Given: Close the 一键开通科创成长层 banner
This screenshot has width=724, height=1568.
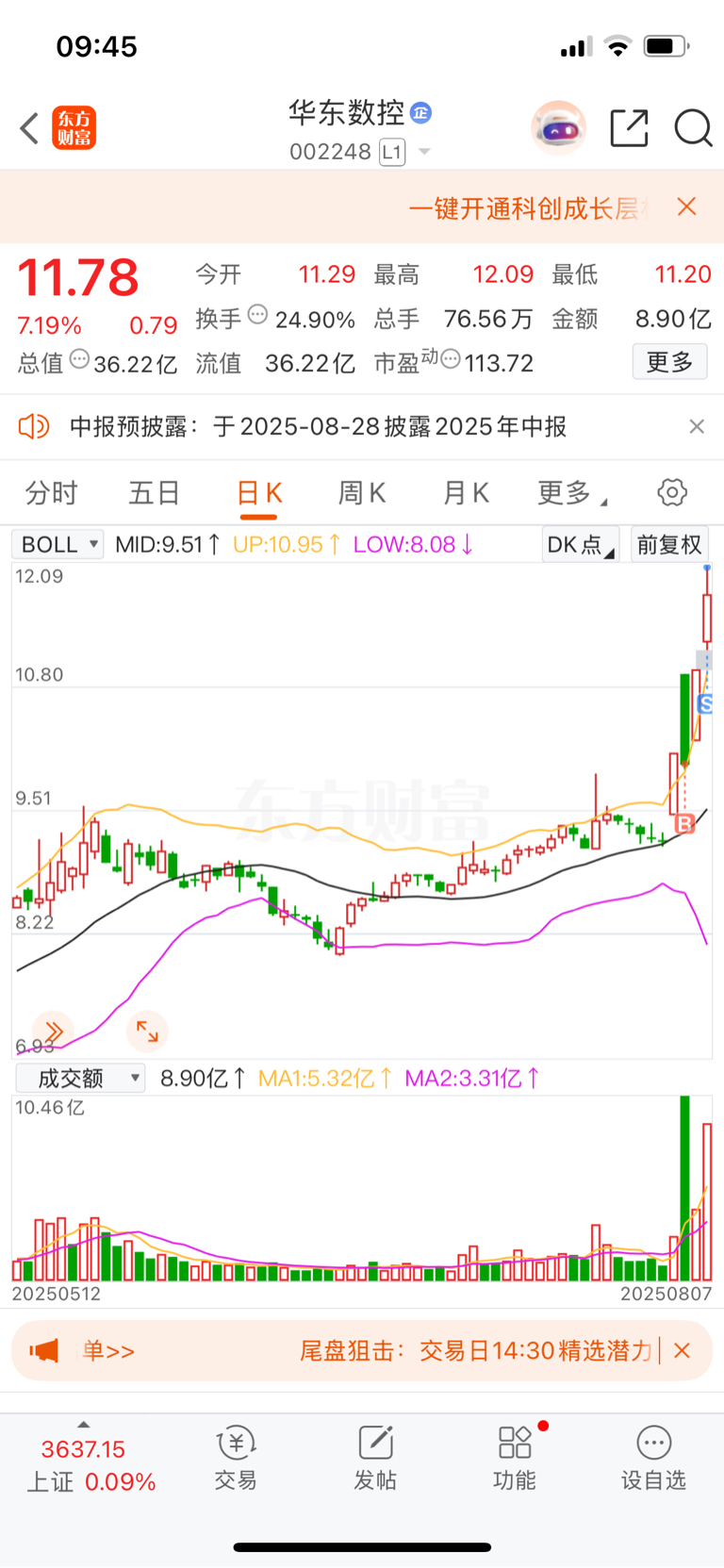Looking at the screenshot, I should click(x=687, y=206).
